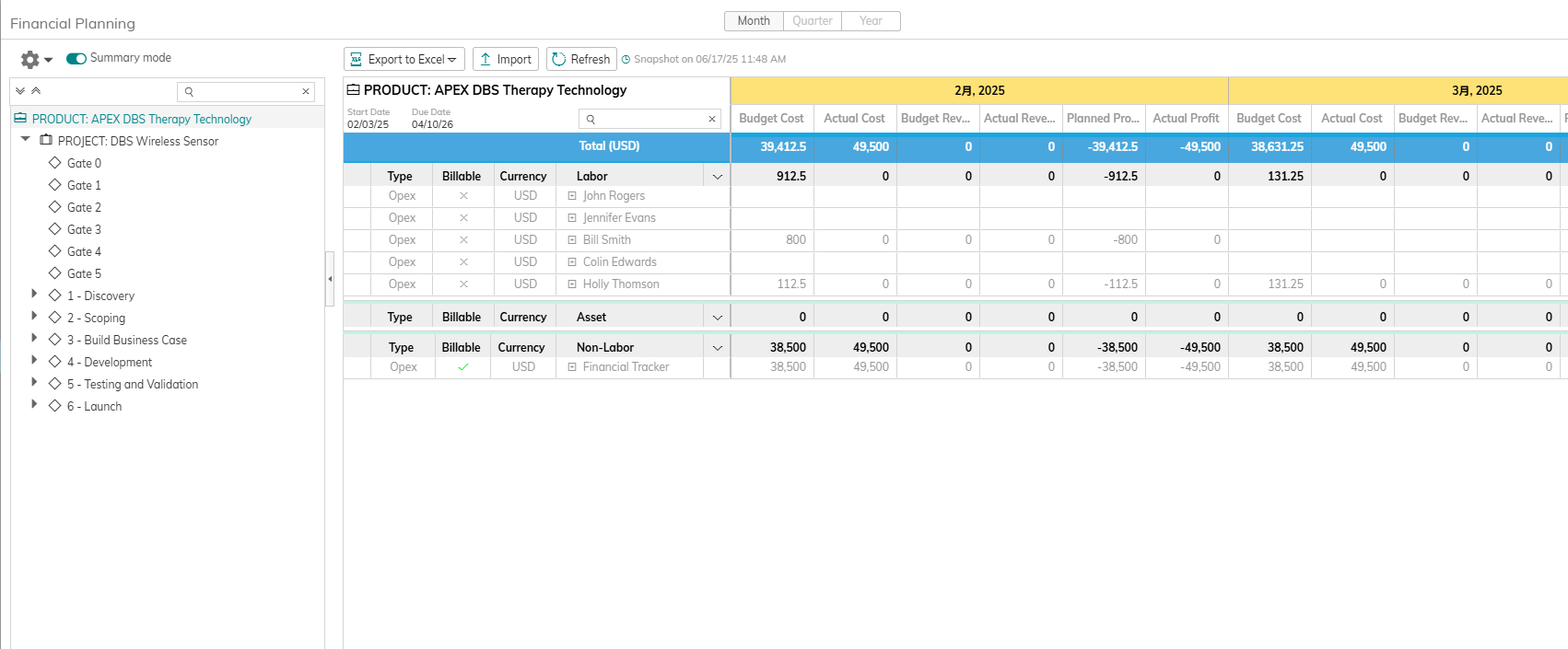
Task: Expand the 4 - Development phase
Action: coord(34,361)
